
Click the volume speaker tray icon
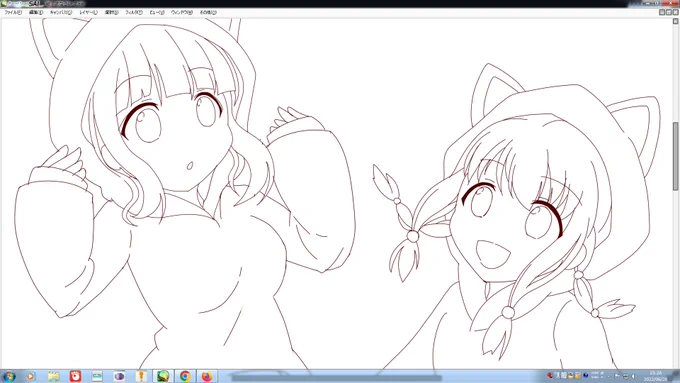[634, 376]
